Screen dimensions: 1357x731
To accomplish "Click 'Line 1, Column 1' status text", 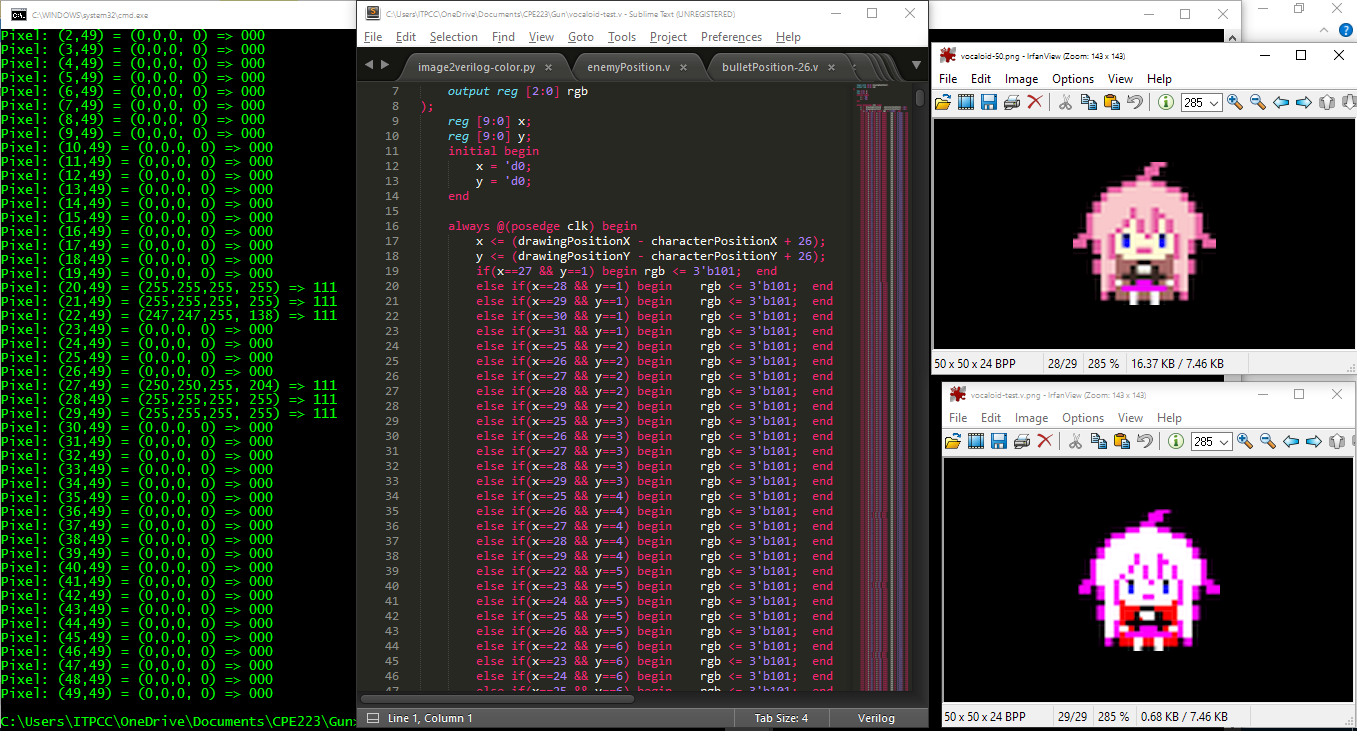I will 430,718.
